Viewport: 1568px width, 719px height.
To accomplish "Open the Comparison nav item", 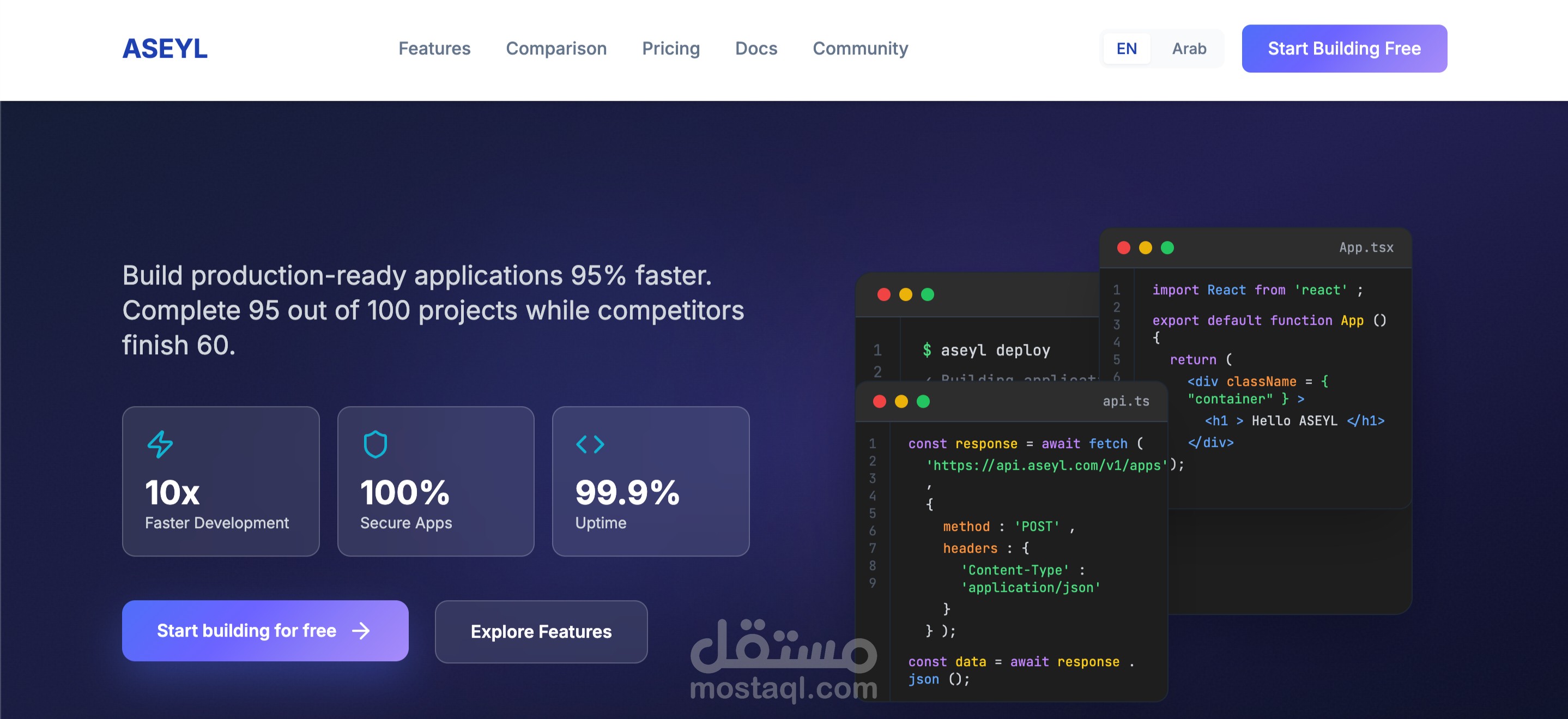I will [x=556, y=49].
